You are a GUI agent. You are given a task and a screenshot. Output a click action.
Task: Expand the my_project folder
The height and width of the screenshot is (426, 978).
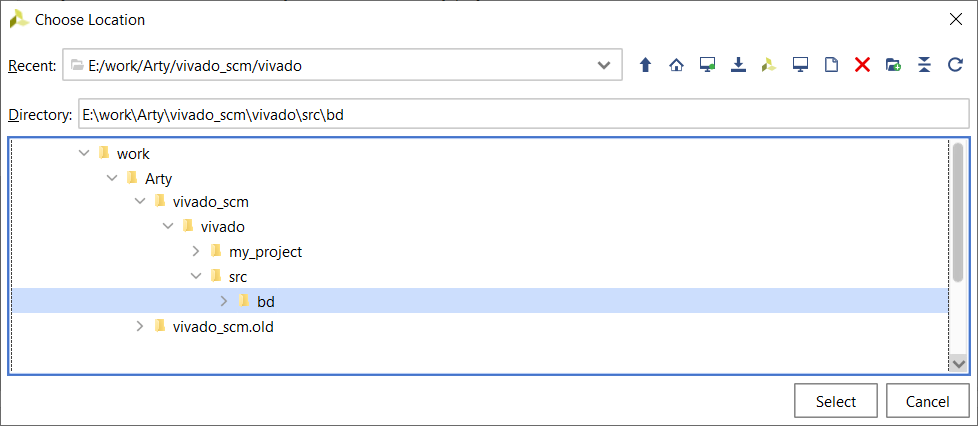pyautogui.click(x=195, y=251)
